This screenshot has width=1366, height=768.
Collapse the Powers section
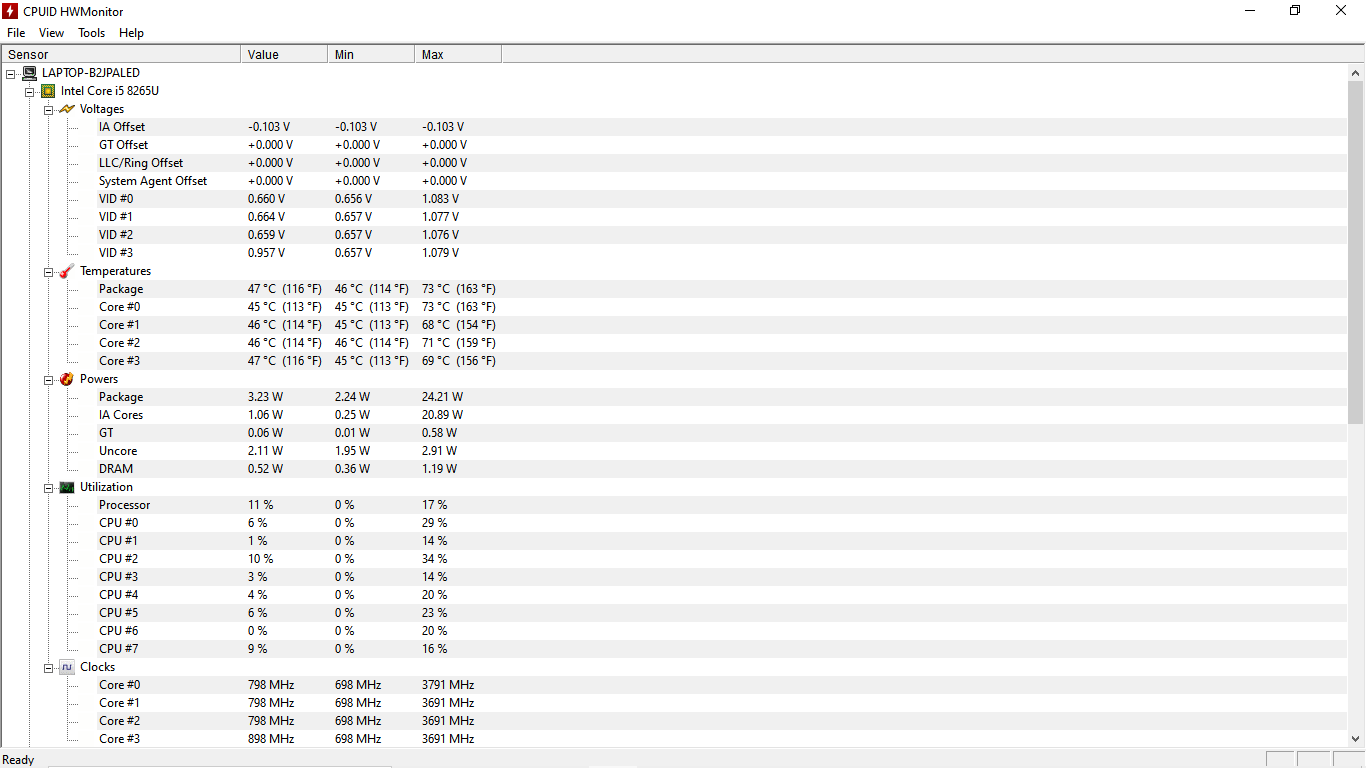[49, 379]
